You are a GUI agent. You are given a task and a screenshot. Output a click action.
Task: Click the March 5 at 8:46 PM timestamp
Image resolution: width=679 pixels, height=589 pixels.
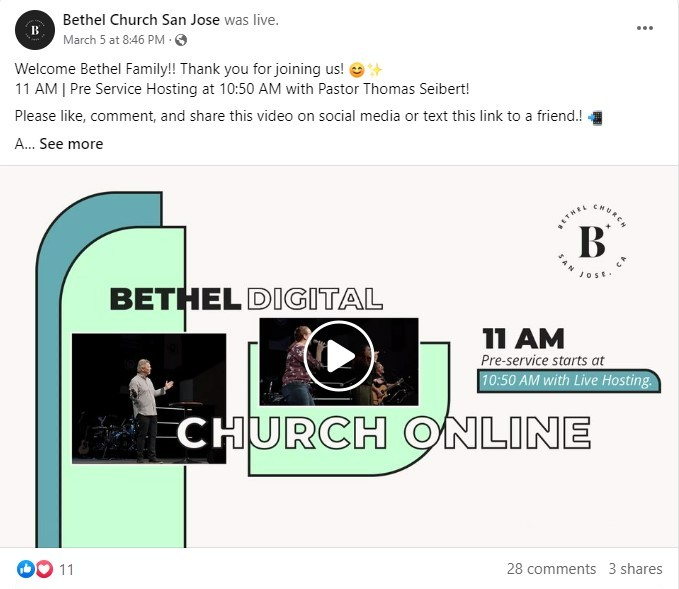114,40
